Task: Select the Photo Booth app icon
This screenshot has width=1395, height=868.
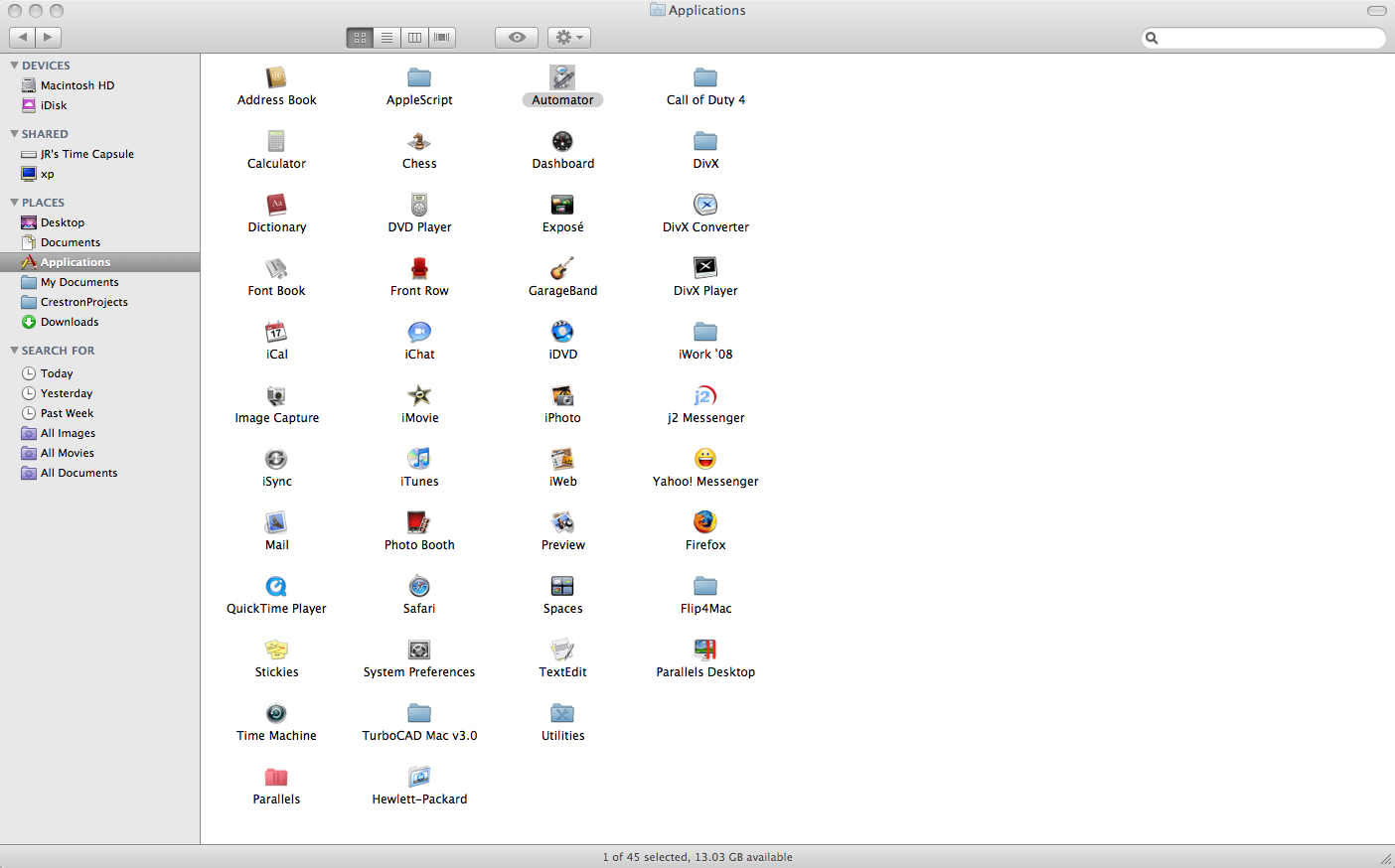Action: pos(419,522)
